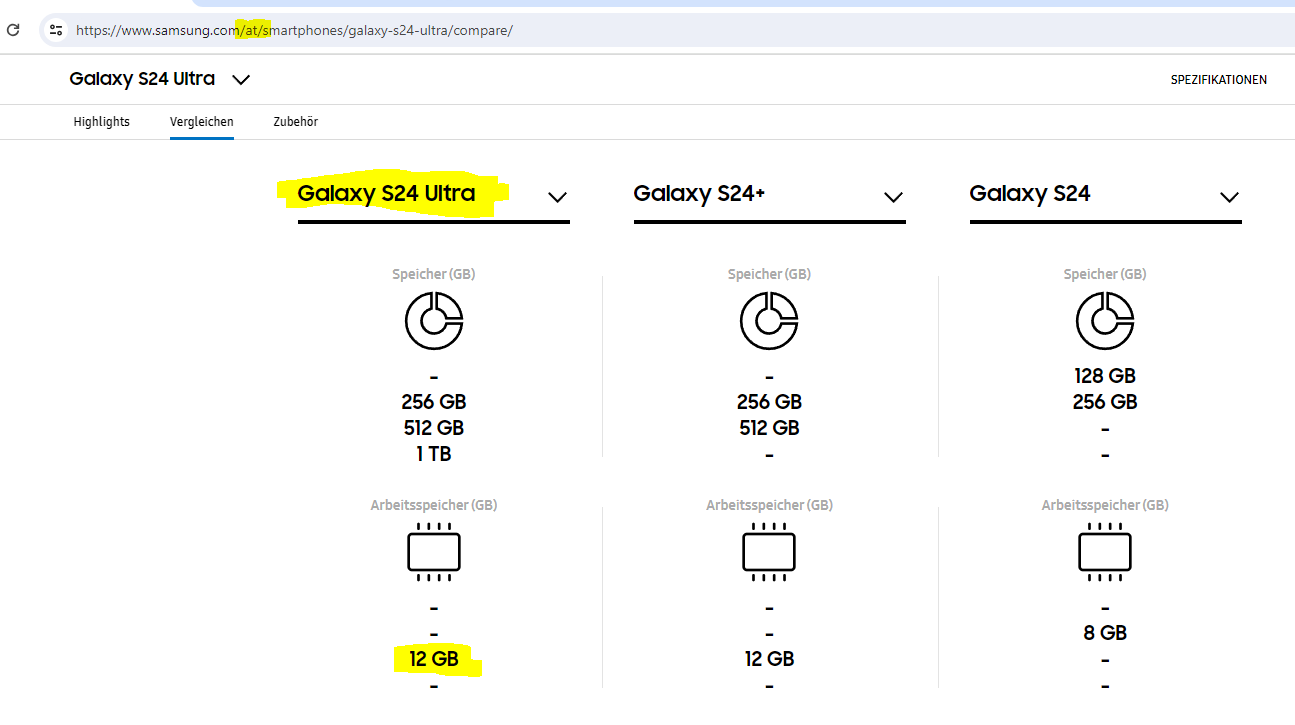Screen dimensions: 1295x725
Task: Click RAM chip icon under Galaxy S24 Ultra
Action: point(434,551)
